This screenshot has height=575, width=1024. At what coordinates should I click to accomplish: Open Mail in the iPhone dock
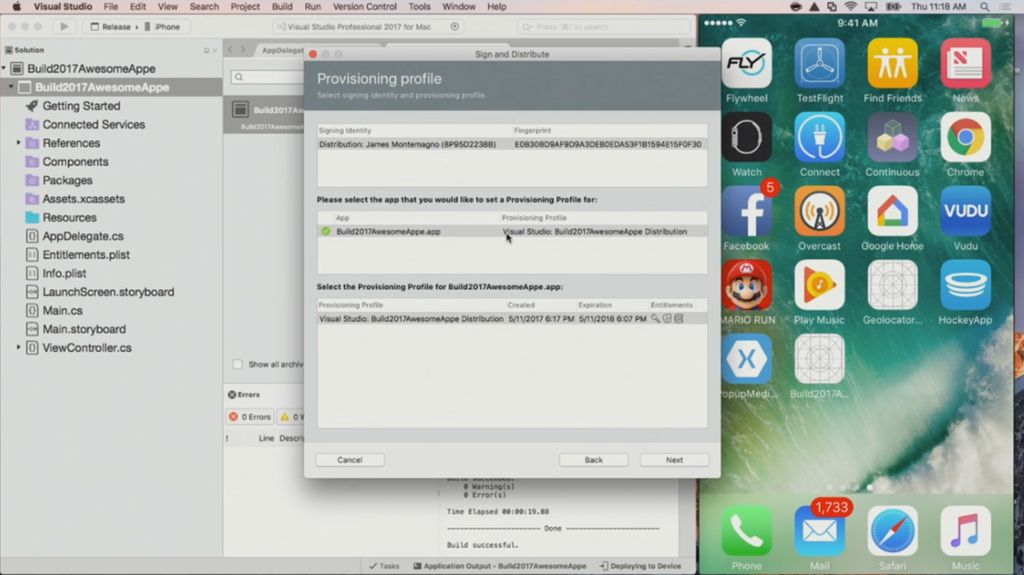click(x=820, y=531)
